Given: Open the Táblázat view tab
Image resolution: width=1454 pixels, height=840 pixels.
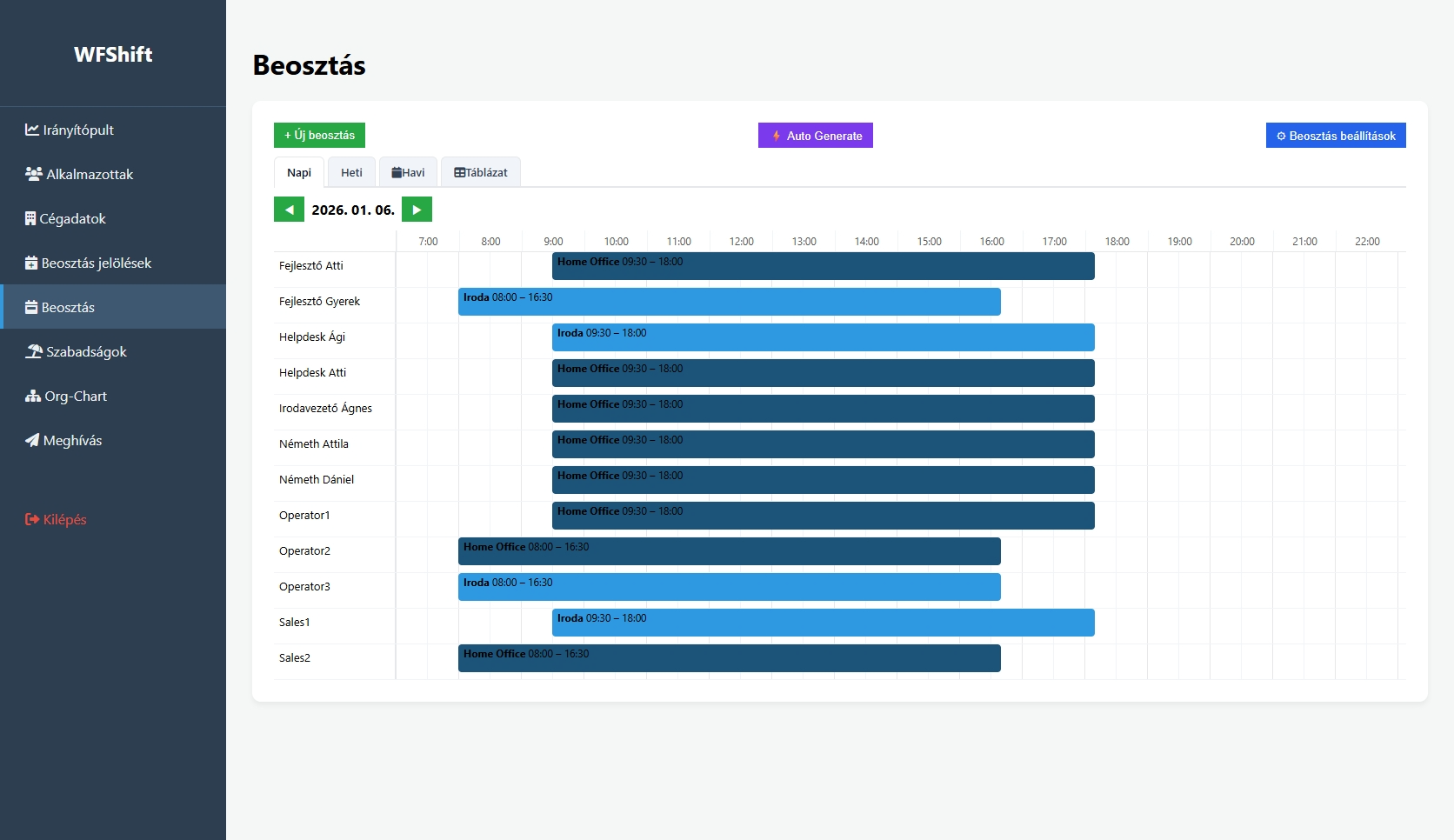Looking at the screenshot, I should [480, 172].
